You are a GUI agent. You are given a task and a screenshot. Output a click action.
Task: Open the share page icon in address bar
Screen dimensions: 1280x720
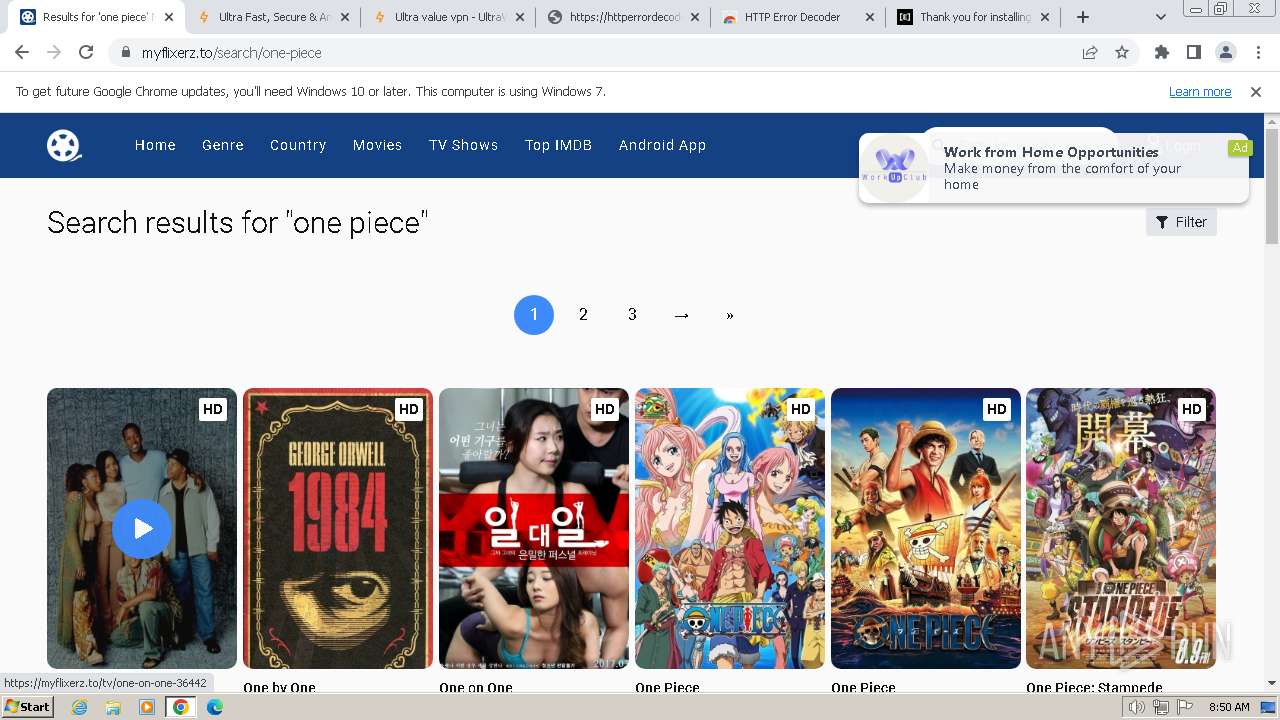(x=1090, y=53)
